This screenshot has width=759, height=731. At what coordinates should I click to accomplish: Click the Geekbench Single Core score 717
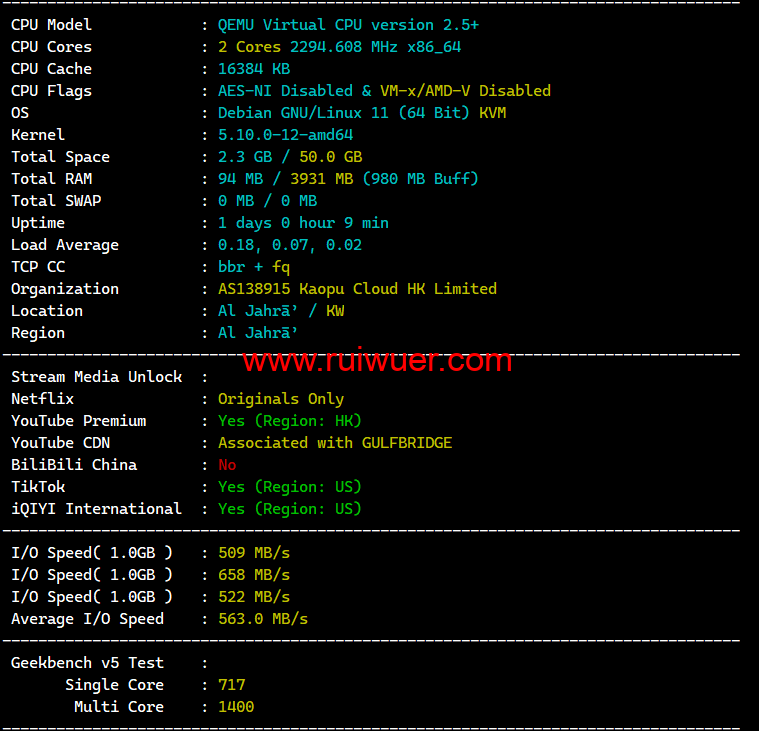point(231,685)
